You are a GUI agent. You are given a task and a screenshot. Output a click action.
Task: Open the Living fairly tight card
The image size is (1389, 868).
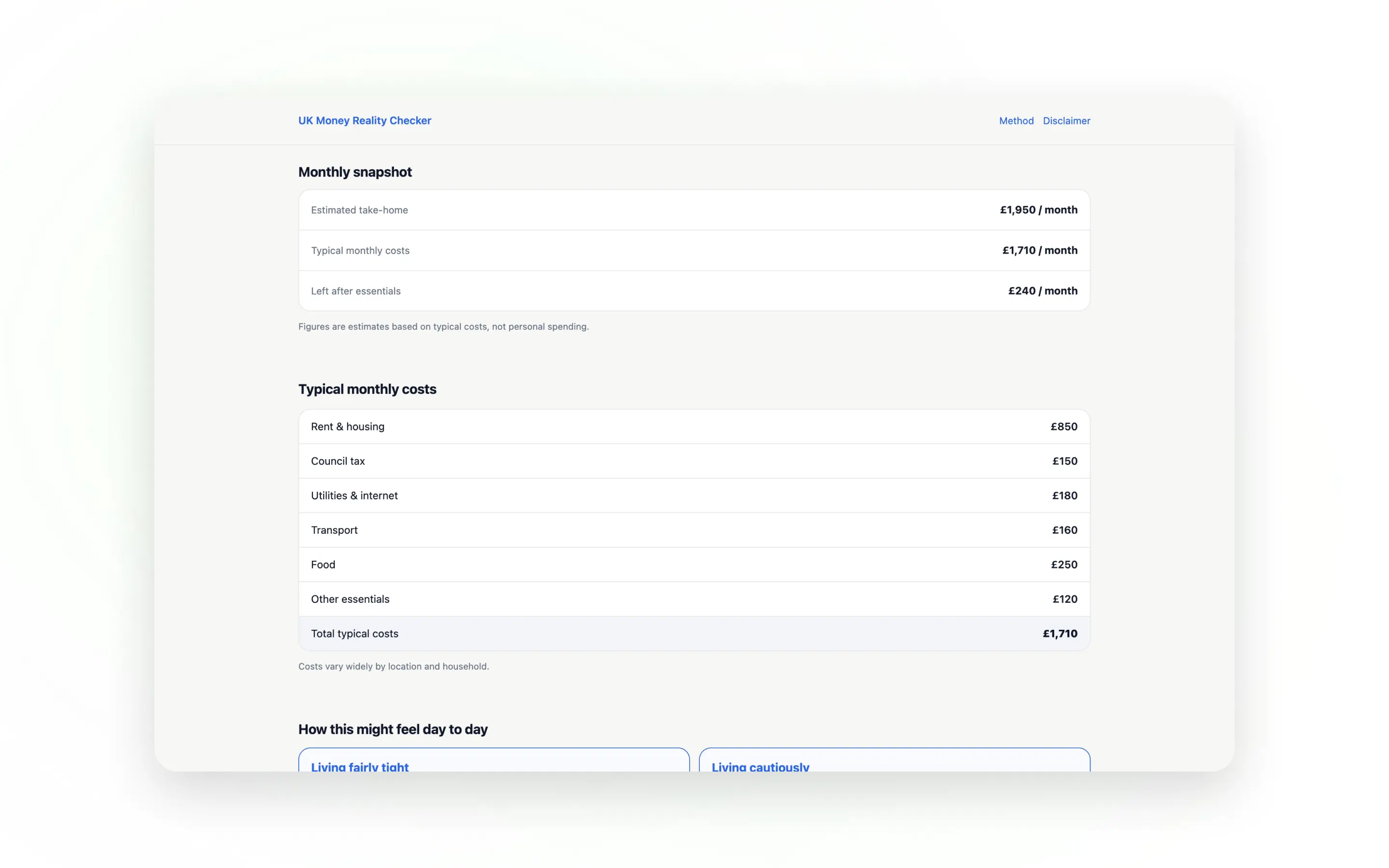(x=493, y=760)
